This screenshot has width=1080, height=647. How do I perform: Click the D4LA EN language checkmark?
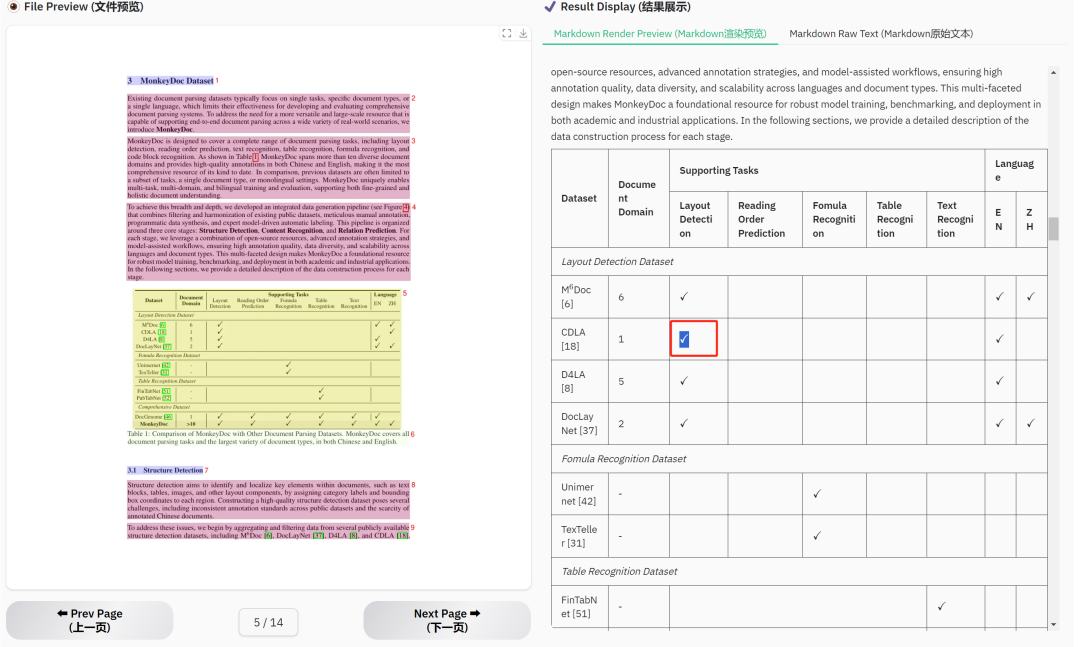pyautogui.click(x=999, y=380)
